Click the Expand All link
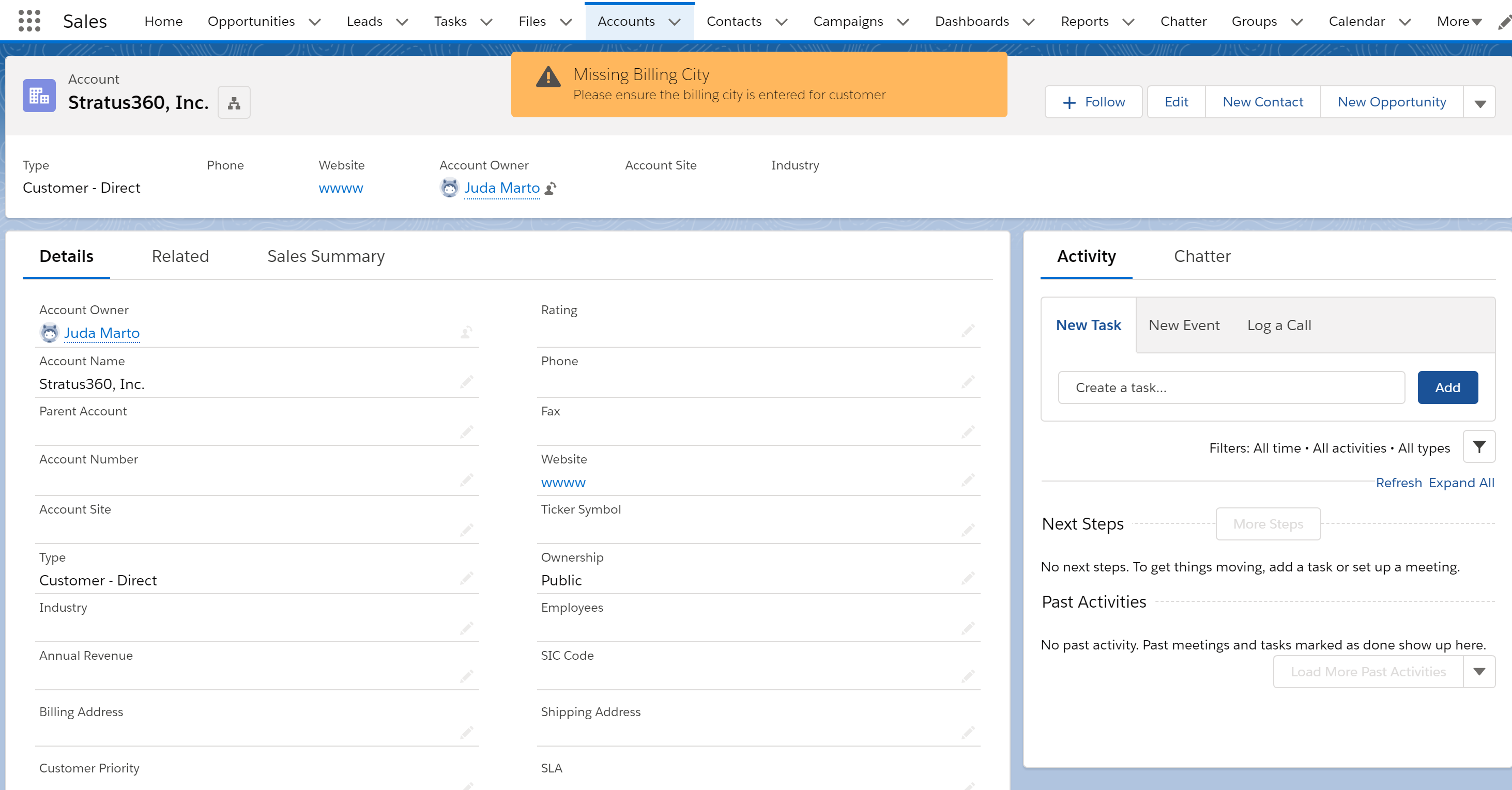 1461,482
